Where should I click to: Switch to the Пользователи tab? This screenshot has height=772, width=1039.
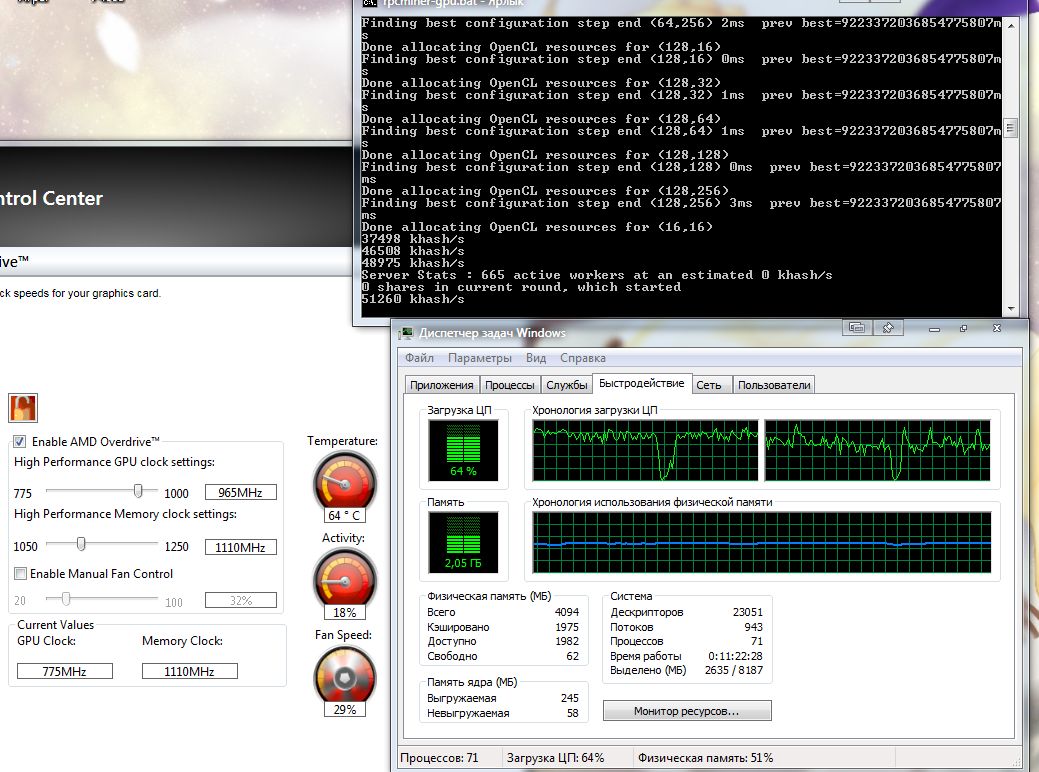click(774, 385)
